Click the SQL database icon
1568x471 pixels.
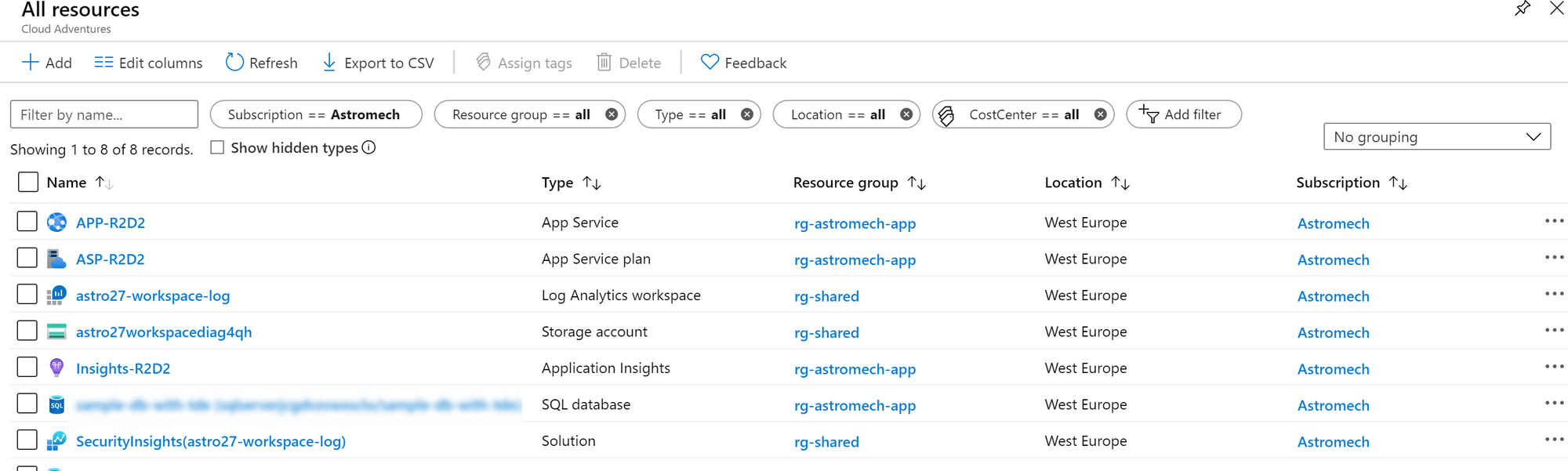tap(56, 404)
